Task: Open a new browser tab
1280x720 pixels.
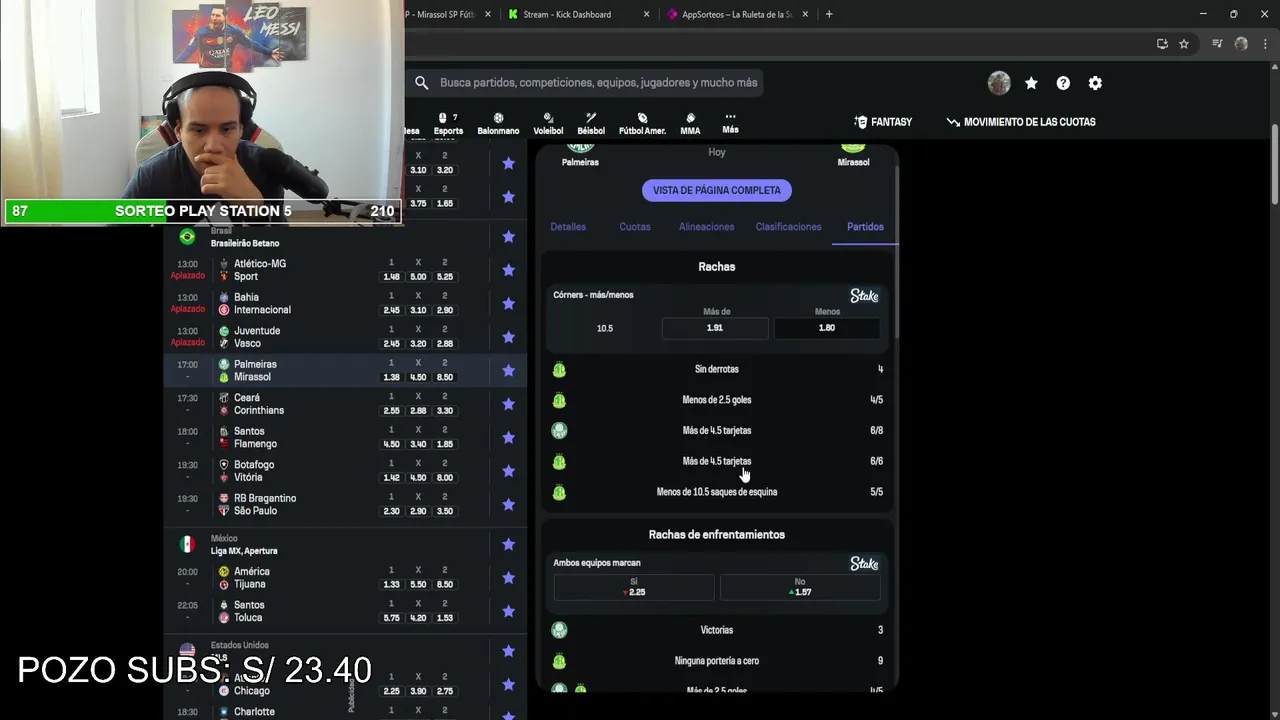Action: coord(829,14)
